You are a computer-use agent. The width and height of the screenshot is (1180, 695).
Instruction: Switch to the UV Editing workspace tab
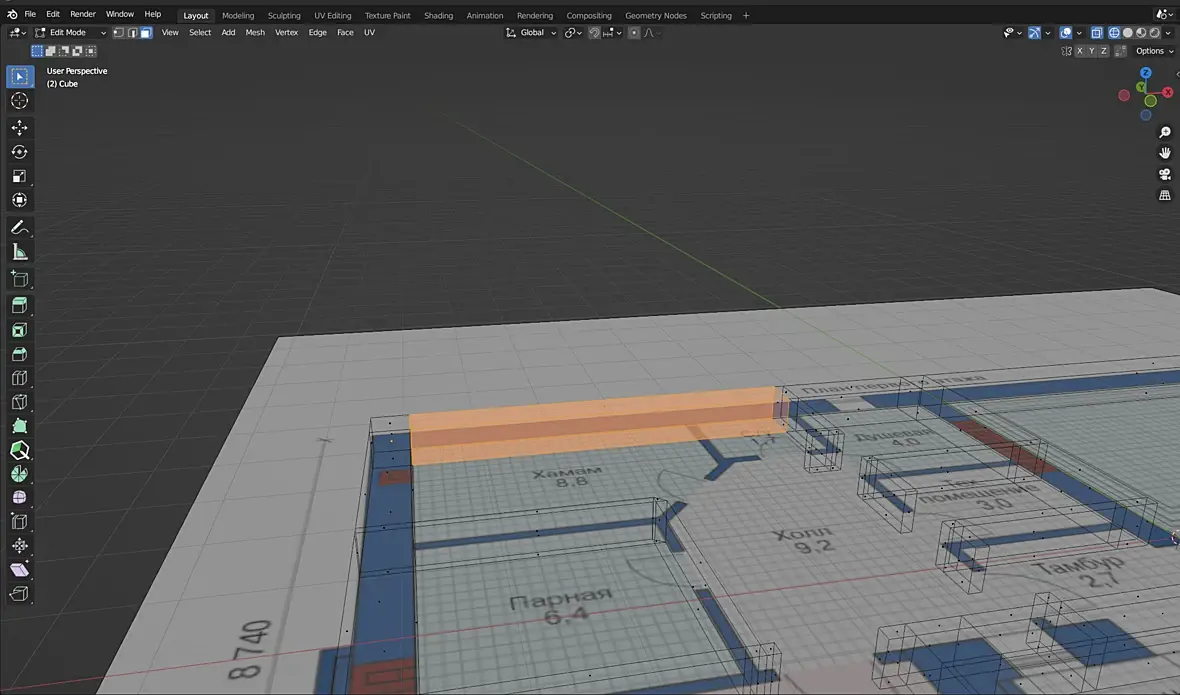point(333,15)
